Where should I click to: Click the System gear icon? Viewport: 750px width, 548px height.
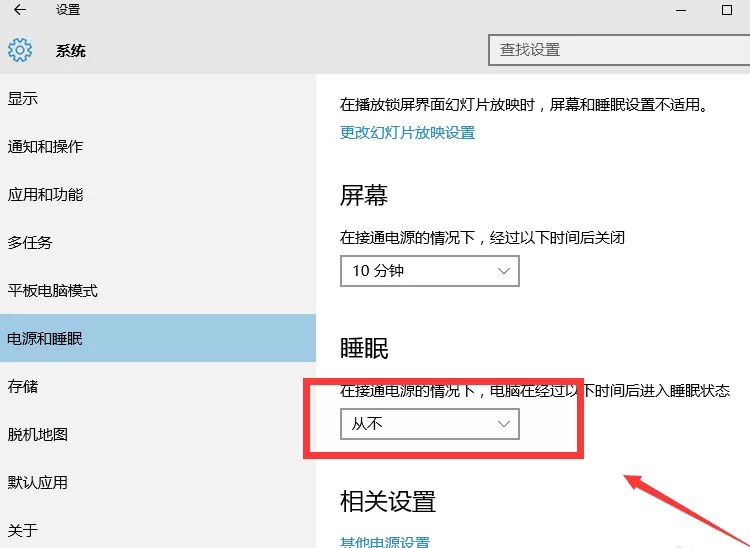pos(20,50)
